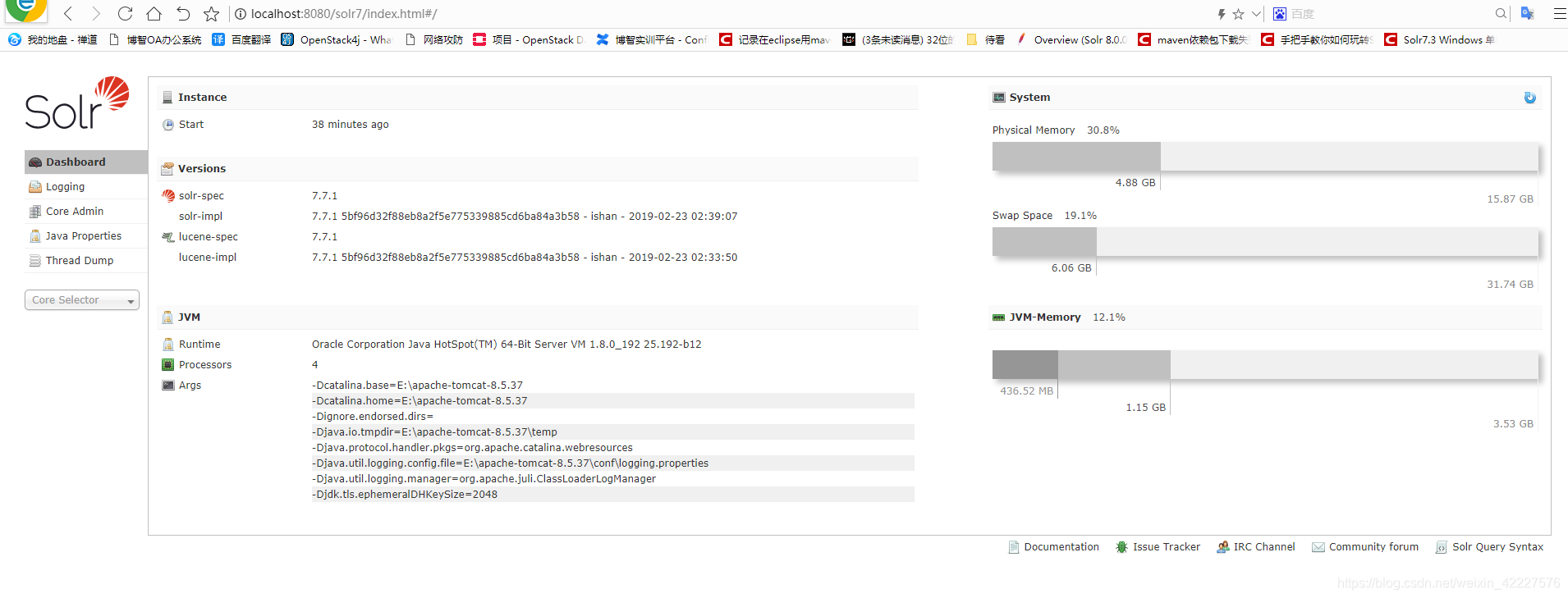Open the 网络攻防 bookmark
The image size is (1568, 598).
tap(434, 39)
